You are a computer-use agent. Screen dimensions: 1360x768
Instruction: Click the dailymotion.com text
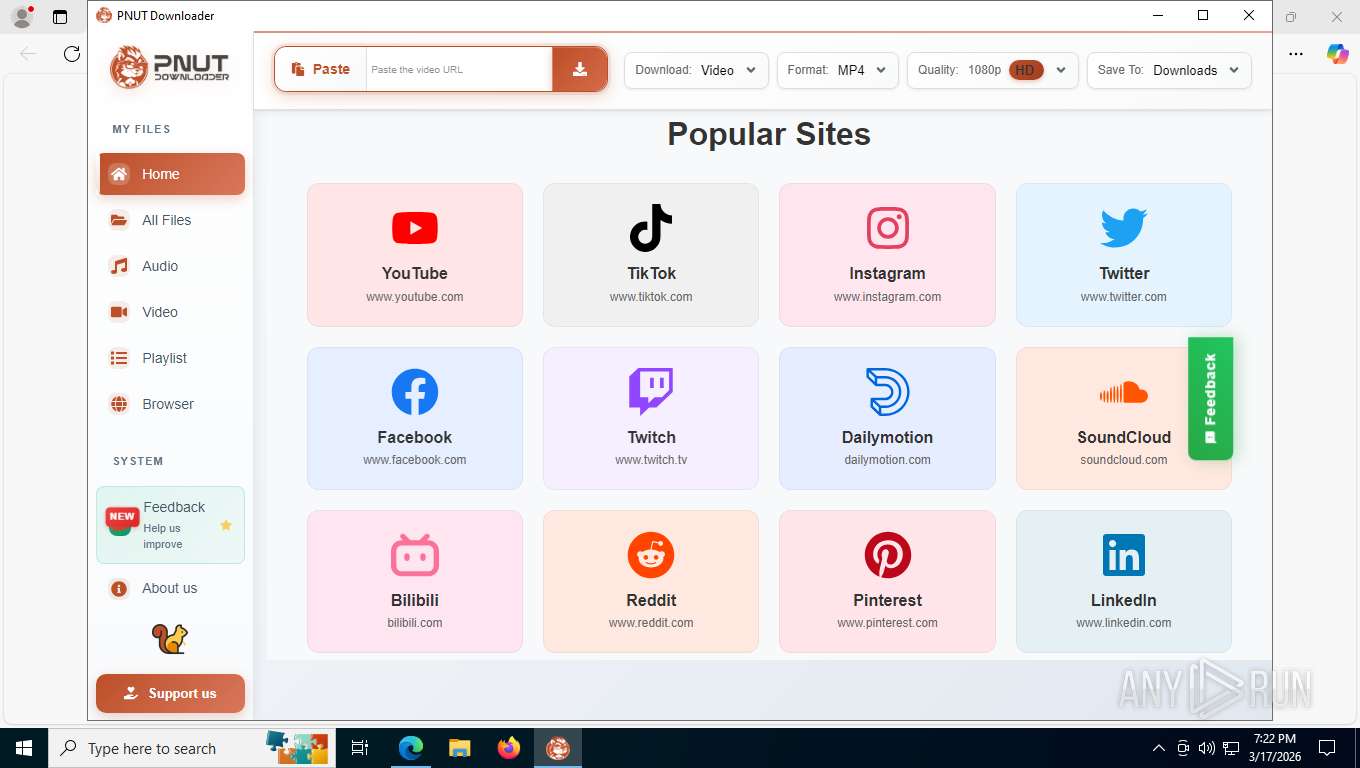[x=887, y=460]
